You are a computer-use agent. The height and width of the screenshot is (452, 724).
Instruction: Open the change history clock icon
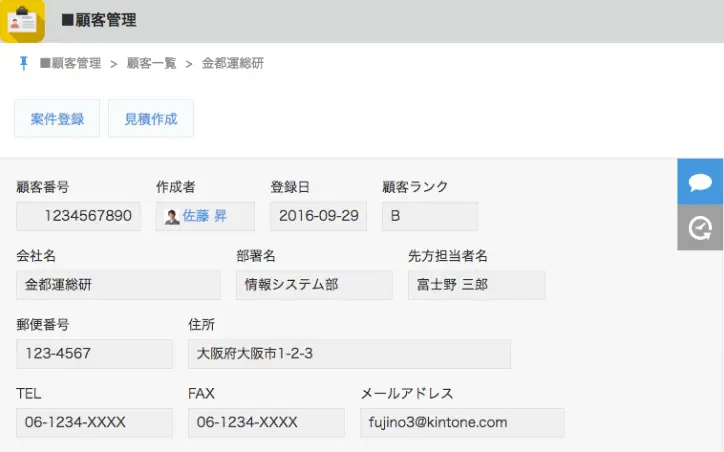click(x=700, y=228)
